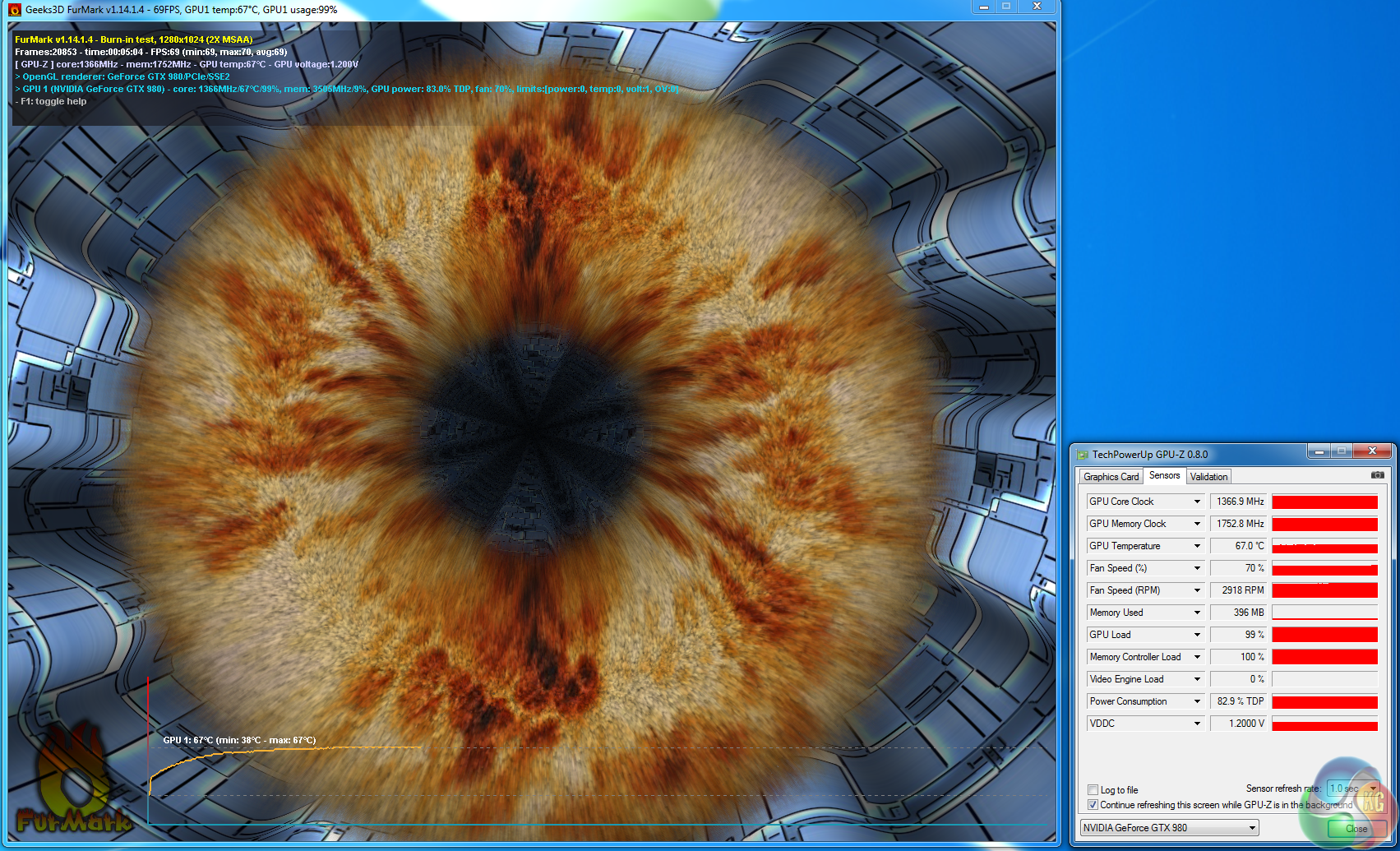Maximize the FurMark window
This screenshot has width=1400, height=851.
tap(1006, 7)
